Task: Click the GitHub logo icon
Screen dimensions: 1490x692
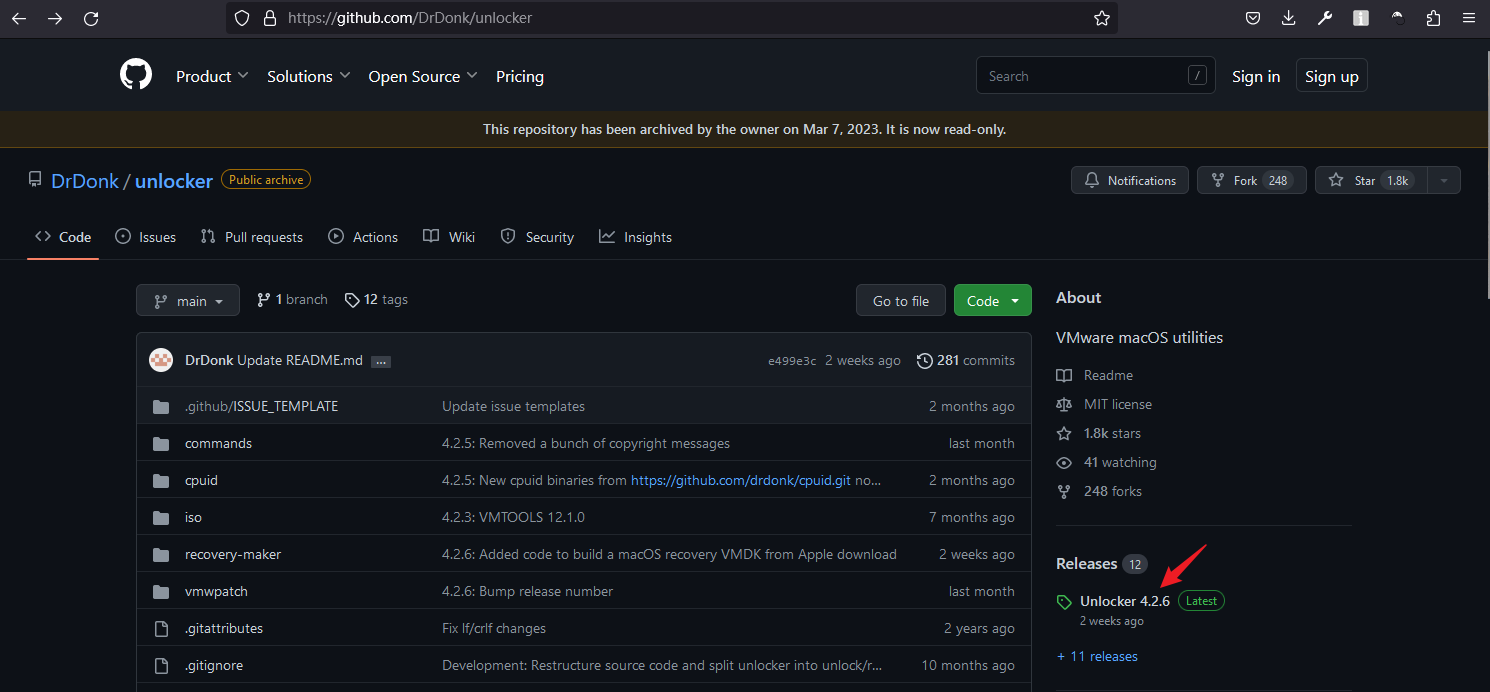Action: click(x=136, y=76)
